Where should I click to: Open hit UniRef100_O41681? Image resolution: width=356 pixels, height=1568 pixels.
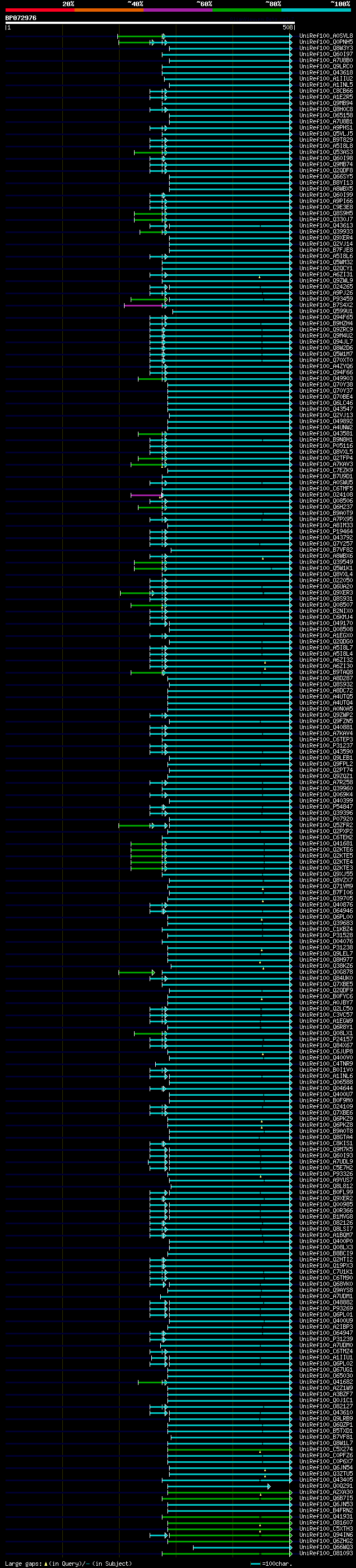point(326,844)
